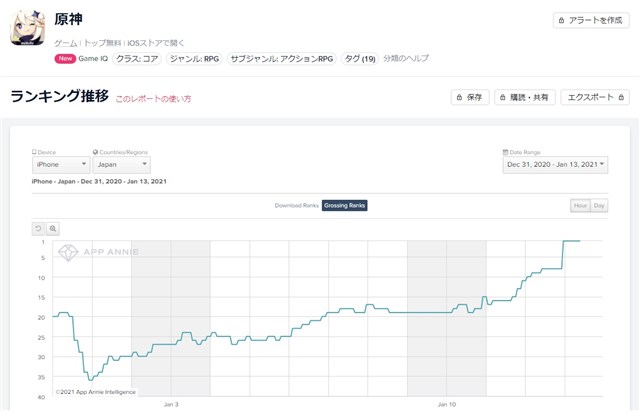
Task: Open the Countries/Regions Japan dropdown
Action: [x=122, y=164]
